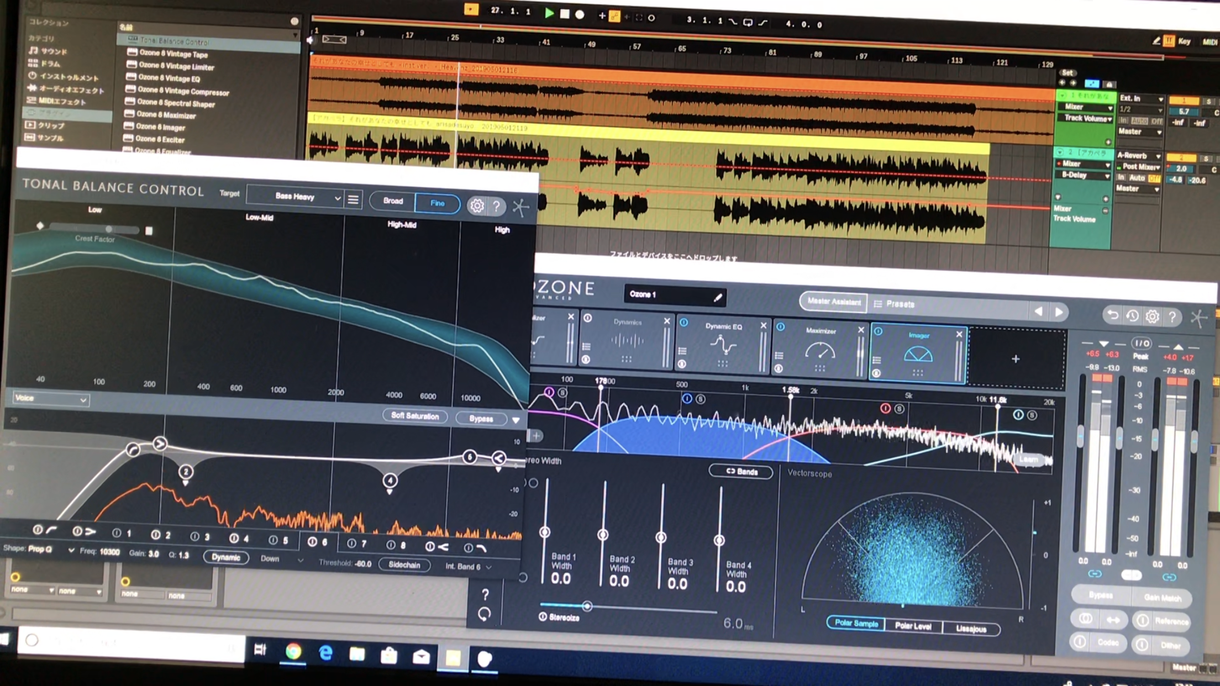Go to the next Ozone preset arrow
The width and height of the screenshot is (1220, 686).
1059,313
